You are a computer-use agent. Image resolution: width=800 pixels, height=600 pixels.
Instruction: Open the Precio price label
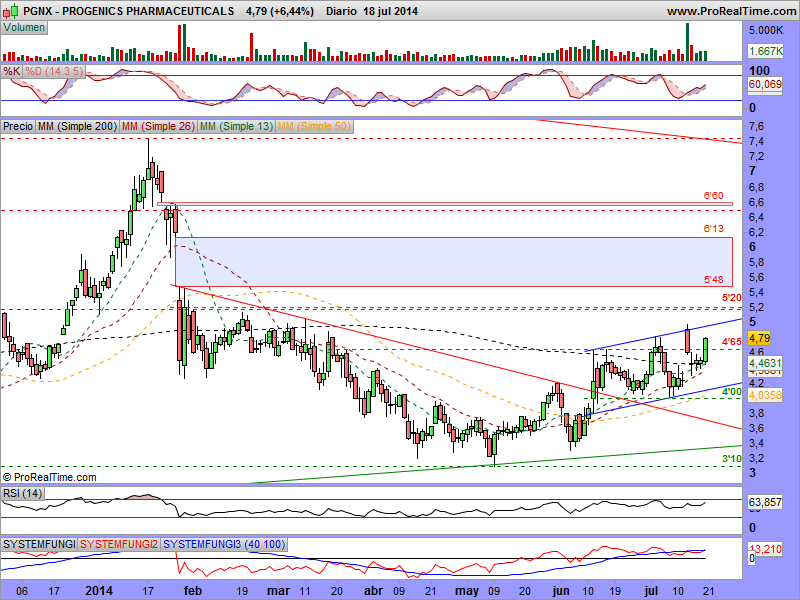click(x=18, y=126)
